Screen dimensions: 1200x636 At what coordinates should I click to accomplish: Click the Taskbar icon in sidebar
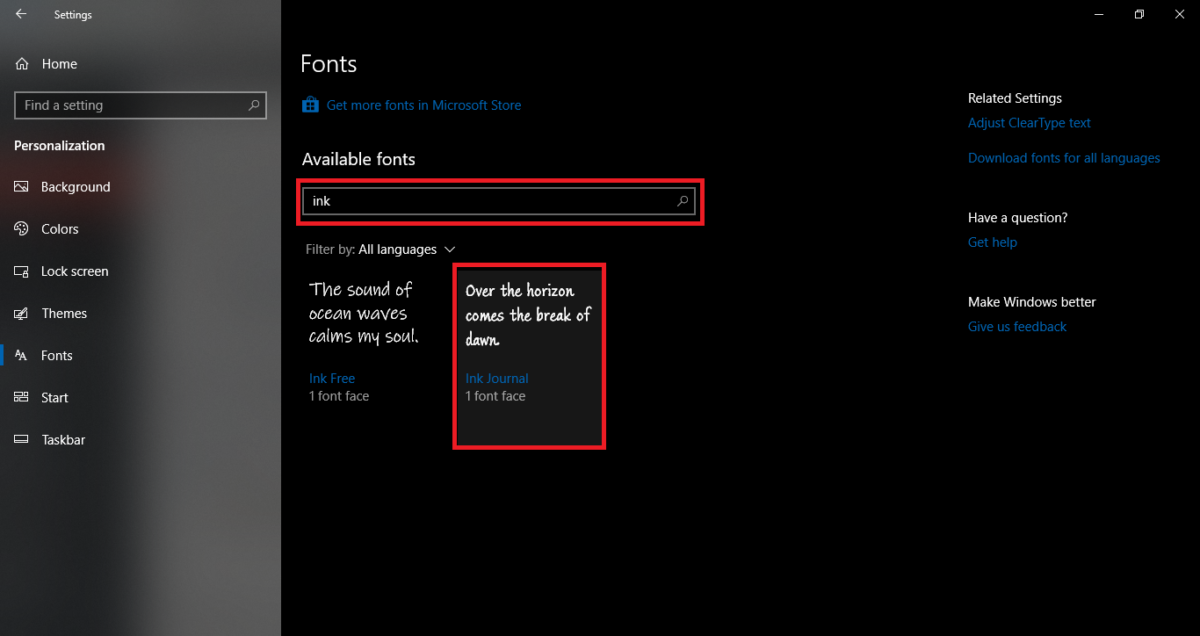[x=21, y=439]
